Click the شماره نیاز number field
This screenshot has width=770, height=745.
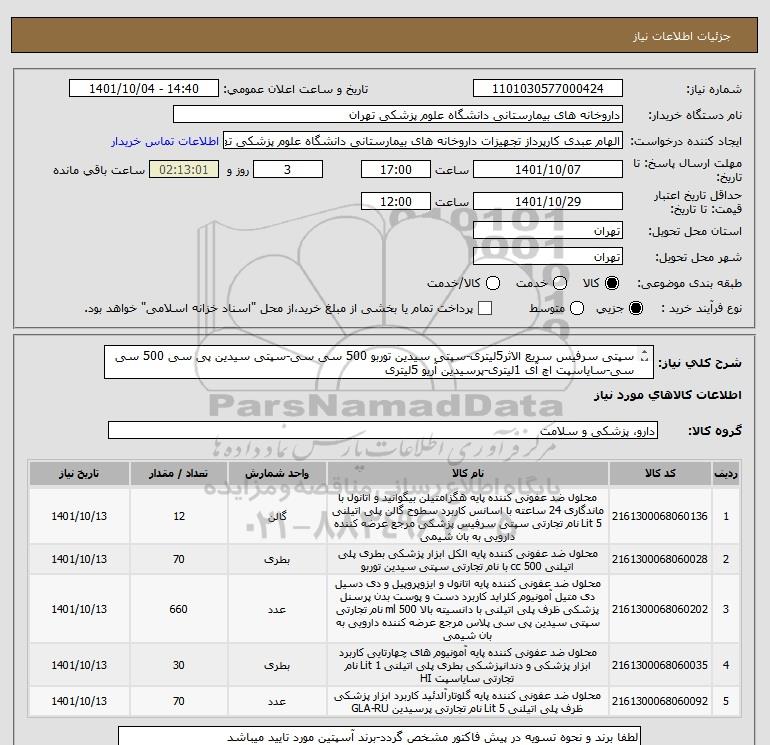tap(548, 88)
